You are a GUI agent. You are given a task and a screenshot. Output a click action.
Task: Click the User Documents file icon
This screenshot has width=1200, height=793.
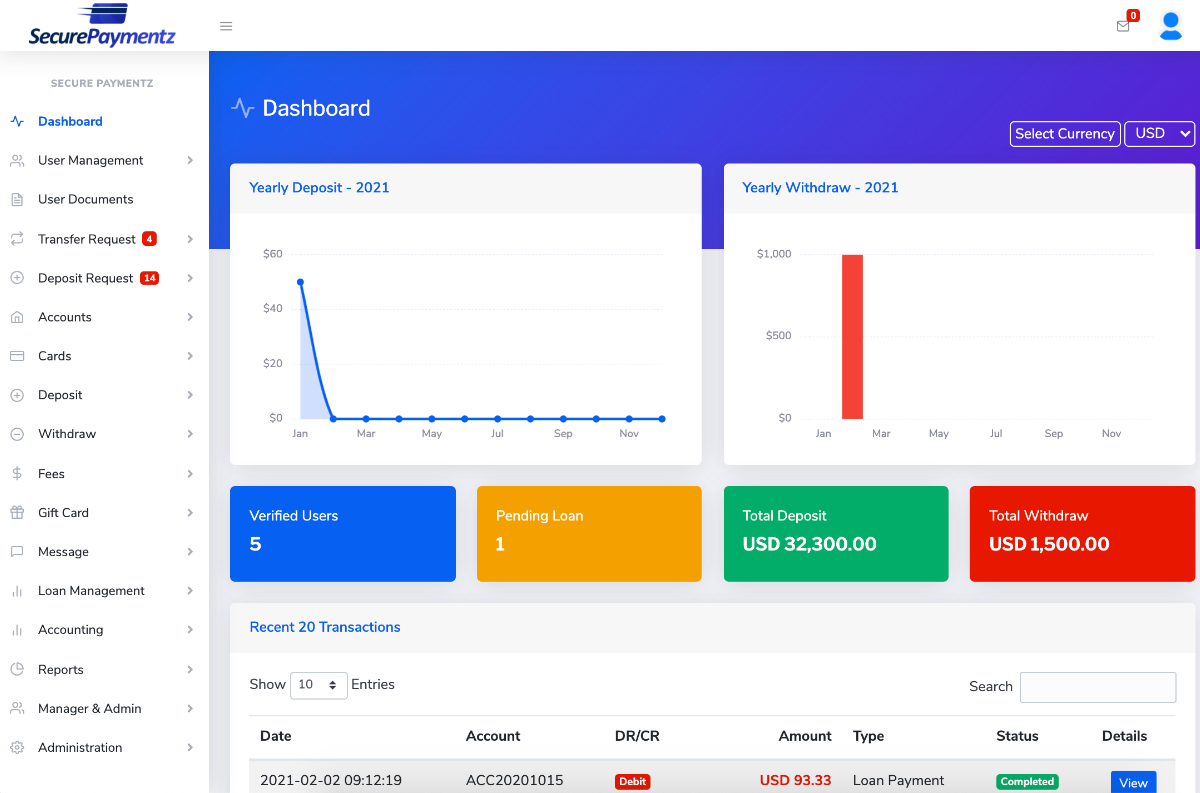click(17, 200)
